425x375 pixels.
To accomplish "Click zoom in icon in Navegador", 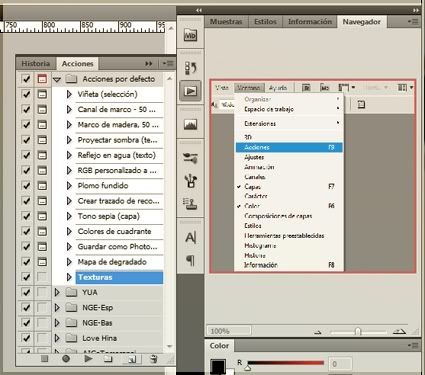I will pyautogui.click(x=399, y=331).
